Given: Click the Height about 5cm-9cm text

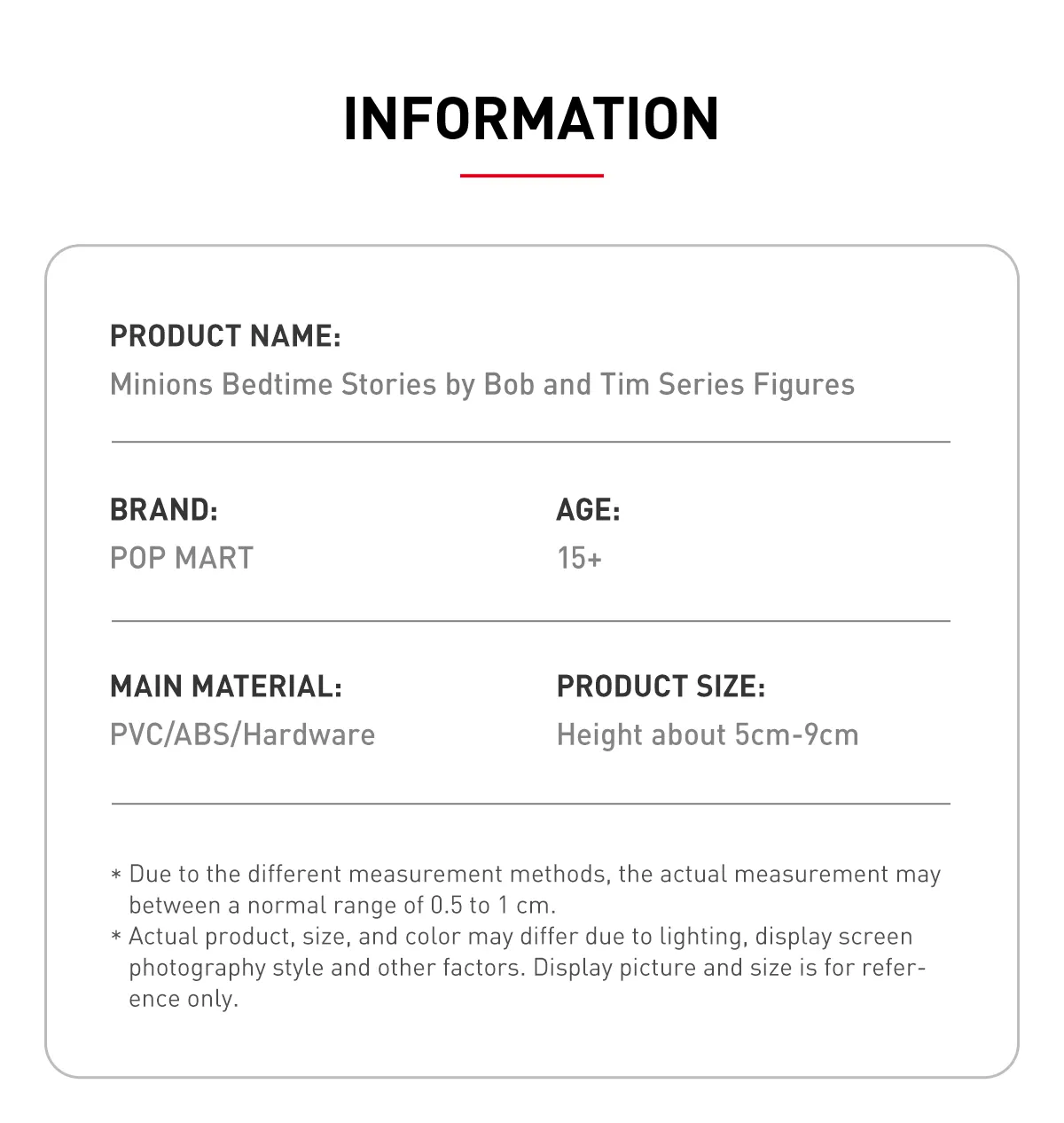Looking at the screenshot, I should 708,735.
